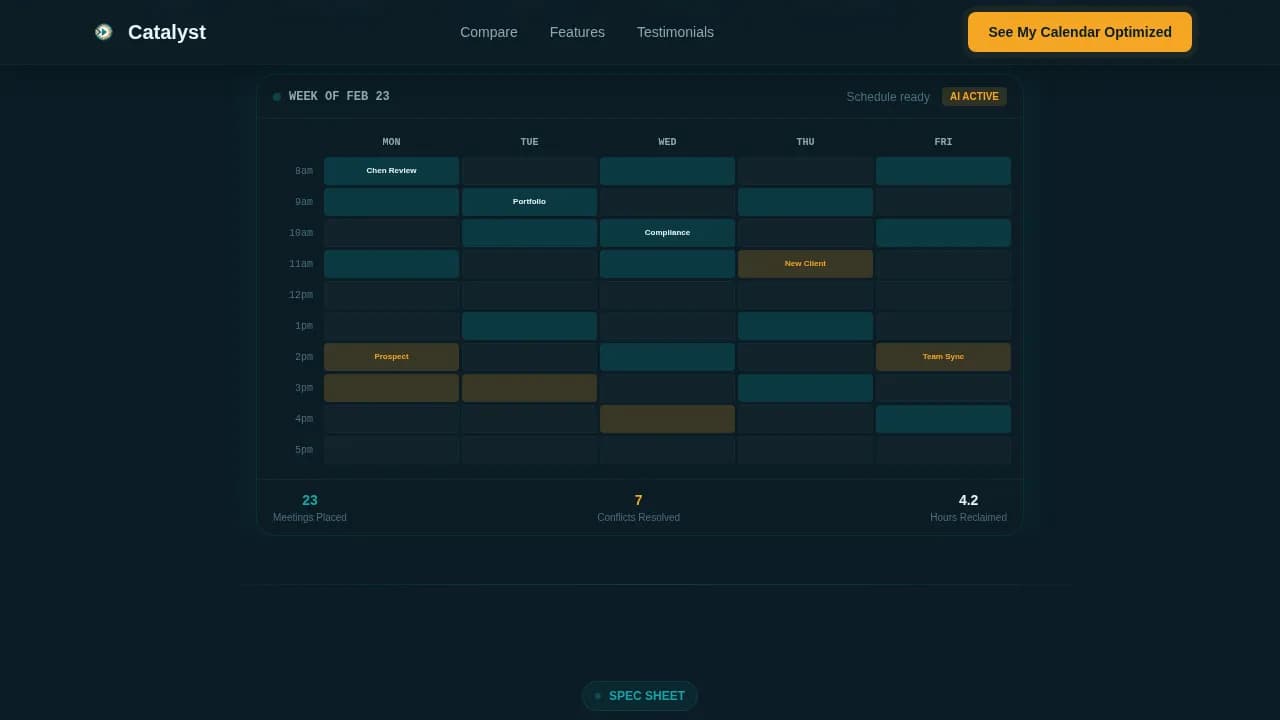The height and width of the screenshot is (720, 1280).
Task: Click the THU column header
Action: (x=805, y=142)
